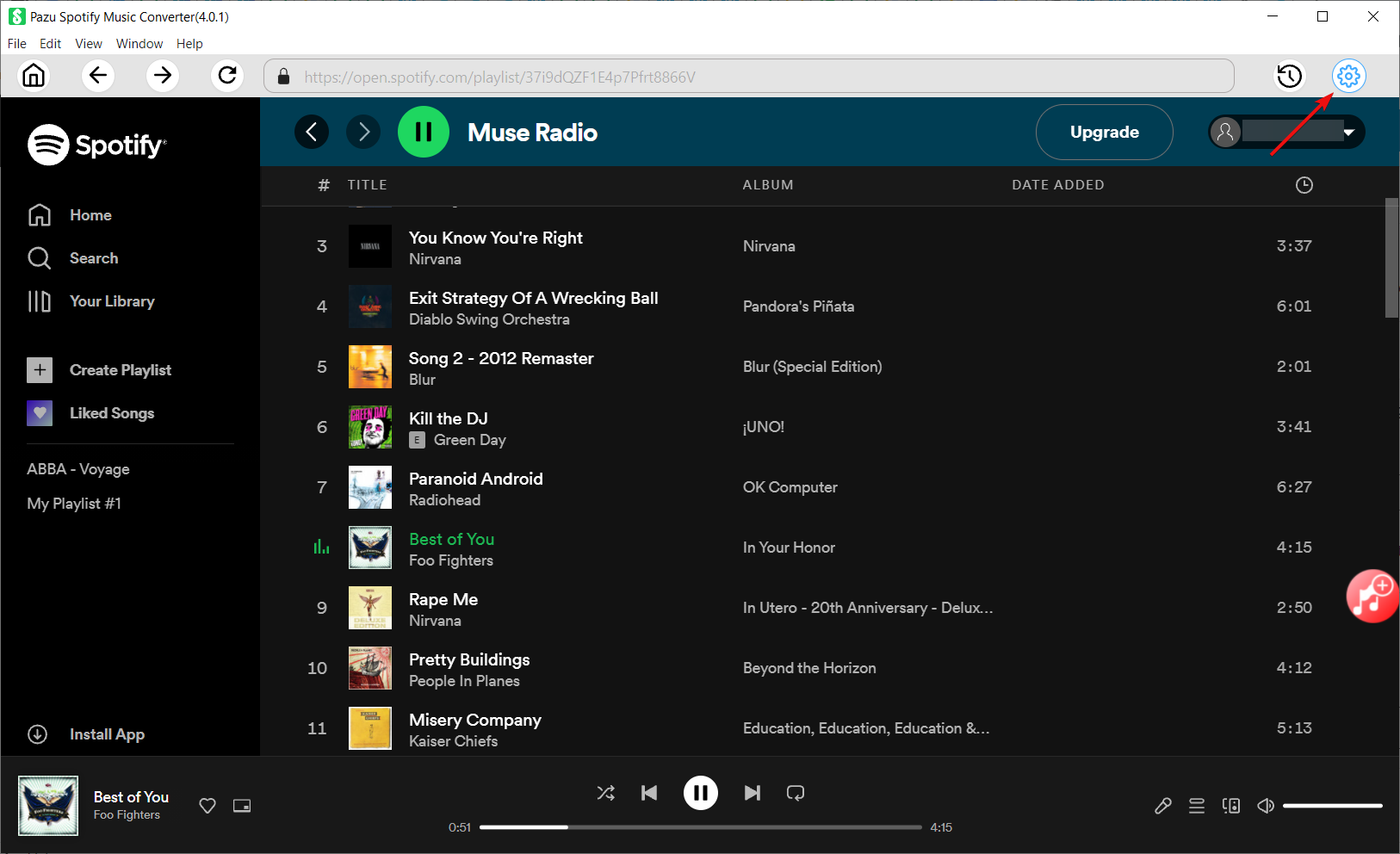Open album In Your Honor

coord(789,548)
